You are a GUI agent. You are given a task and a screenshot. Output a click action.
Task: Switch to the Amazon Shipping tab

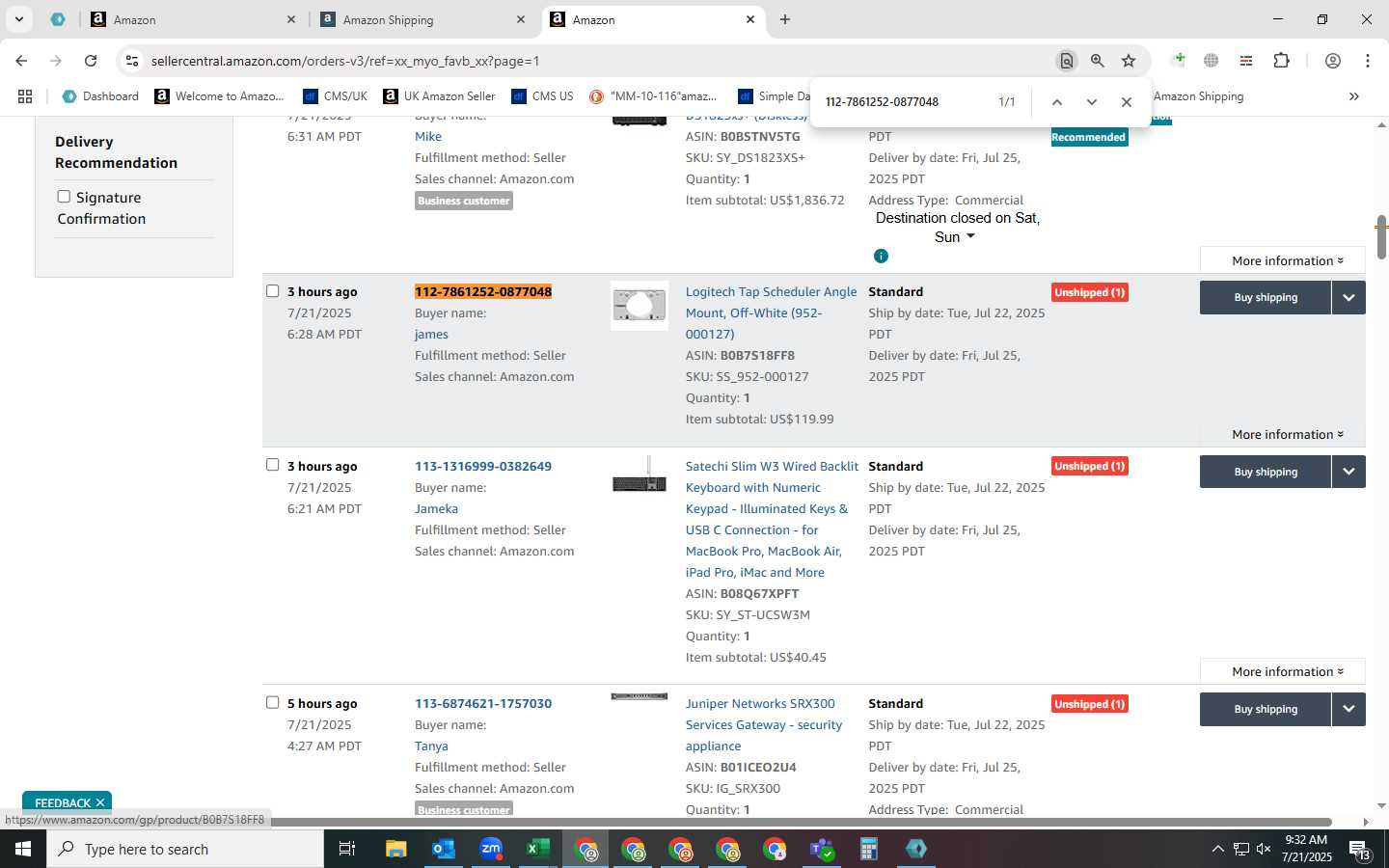point(422,19)
